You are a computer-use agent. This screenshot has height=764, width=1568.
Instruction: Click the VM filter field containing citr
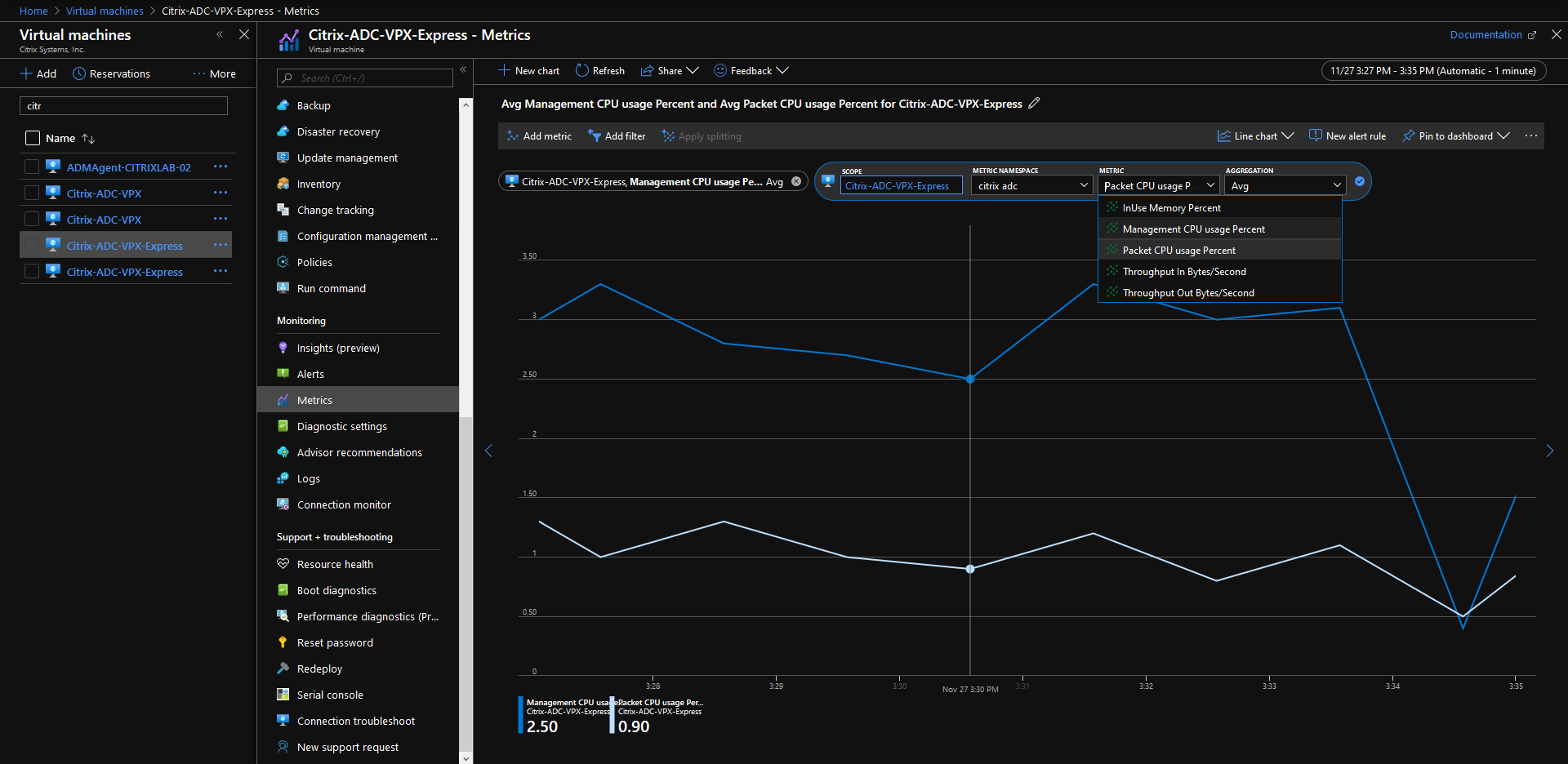click(123, 105)
